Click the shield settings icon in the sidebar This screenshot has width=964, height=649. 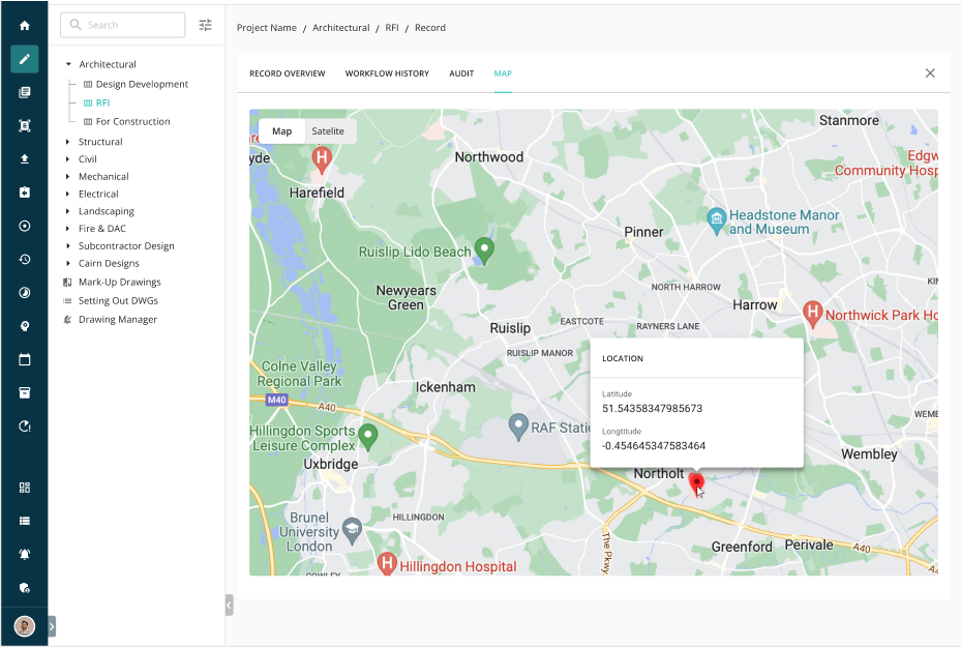coord(25,588)
